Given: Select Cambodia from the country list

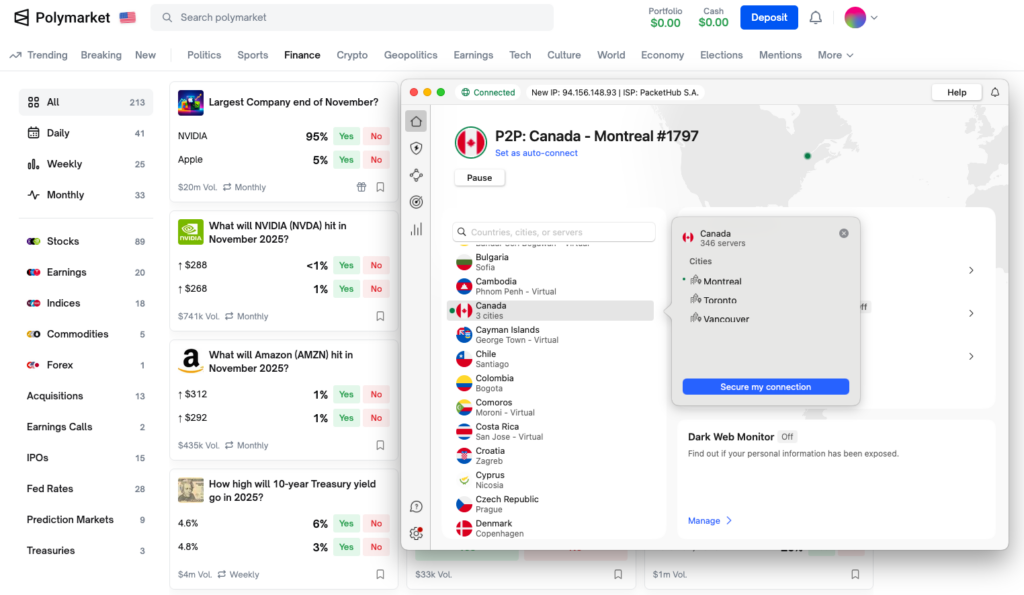Looking at the screenshot, I should click(x=550, y=286).
